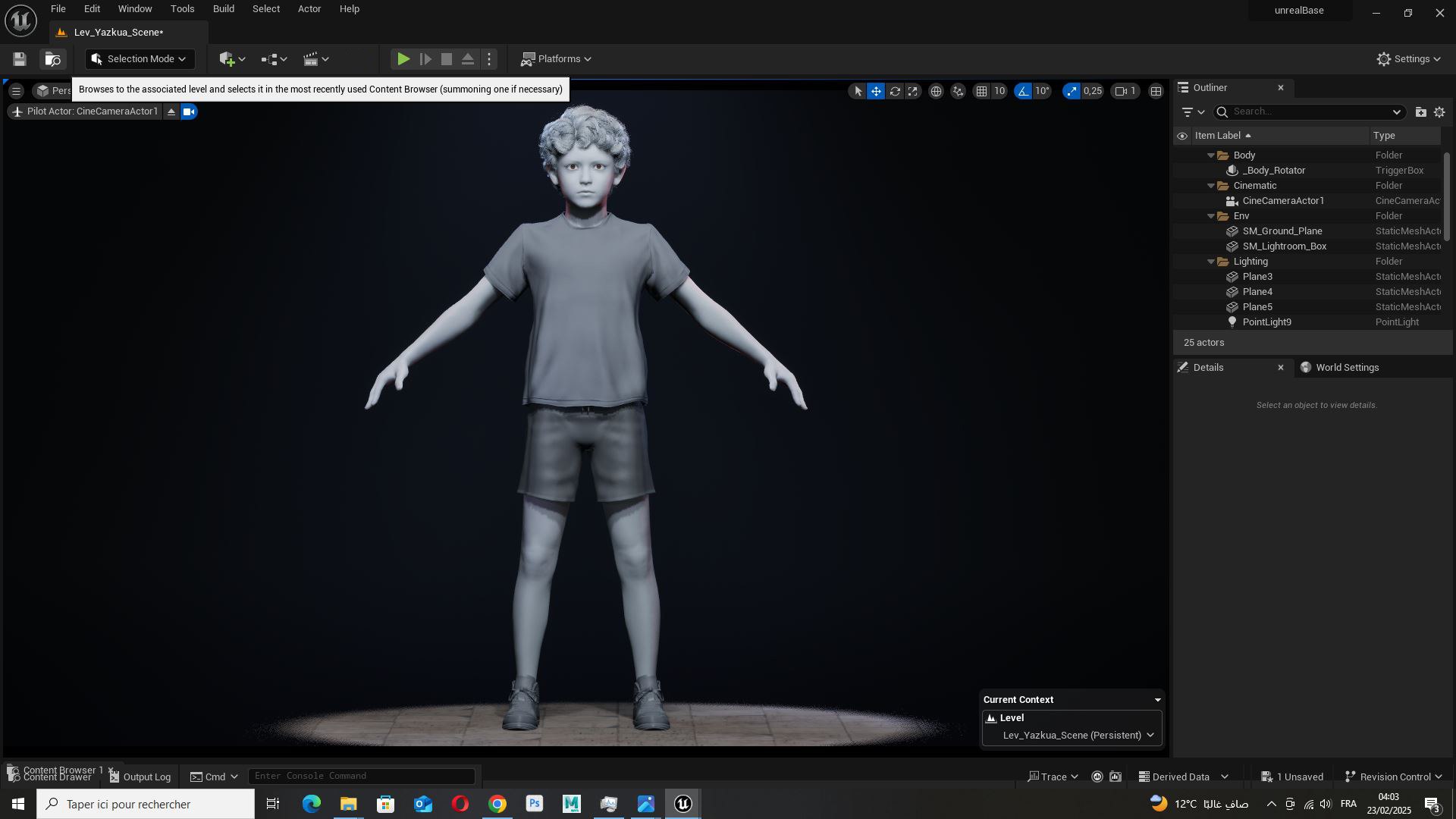Eject from piloted CineCameraActor1
This screenshot has height=819, width=1456.
[x=171, y=112]
